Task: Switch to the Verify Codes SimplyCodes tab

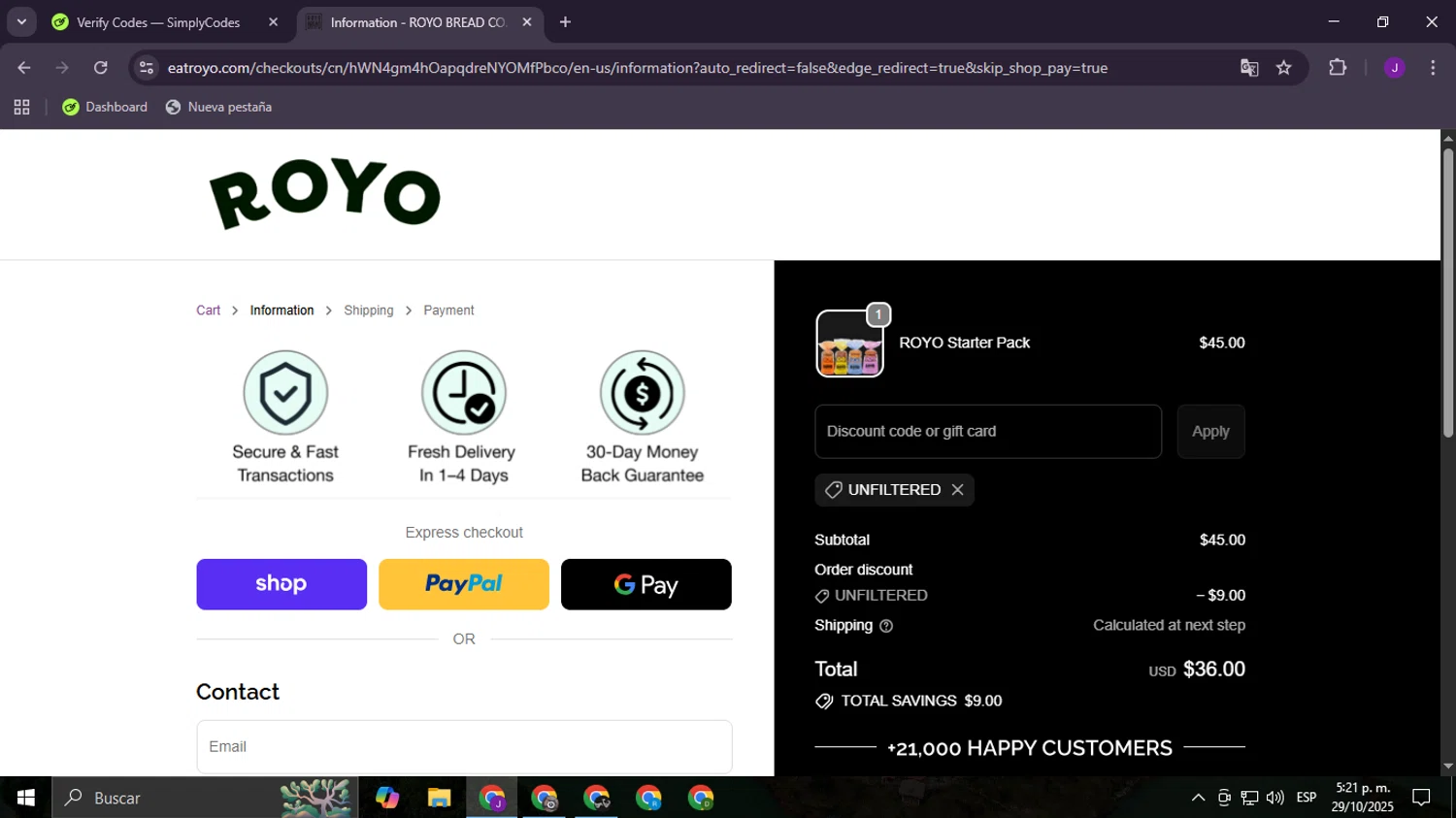Action: tap(165, 22)
